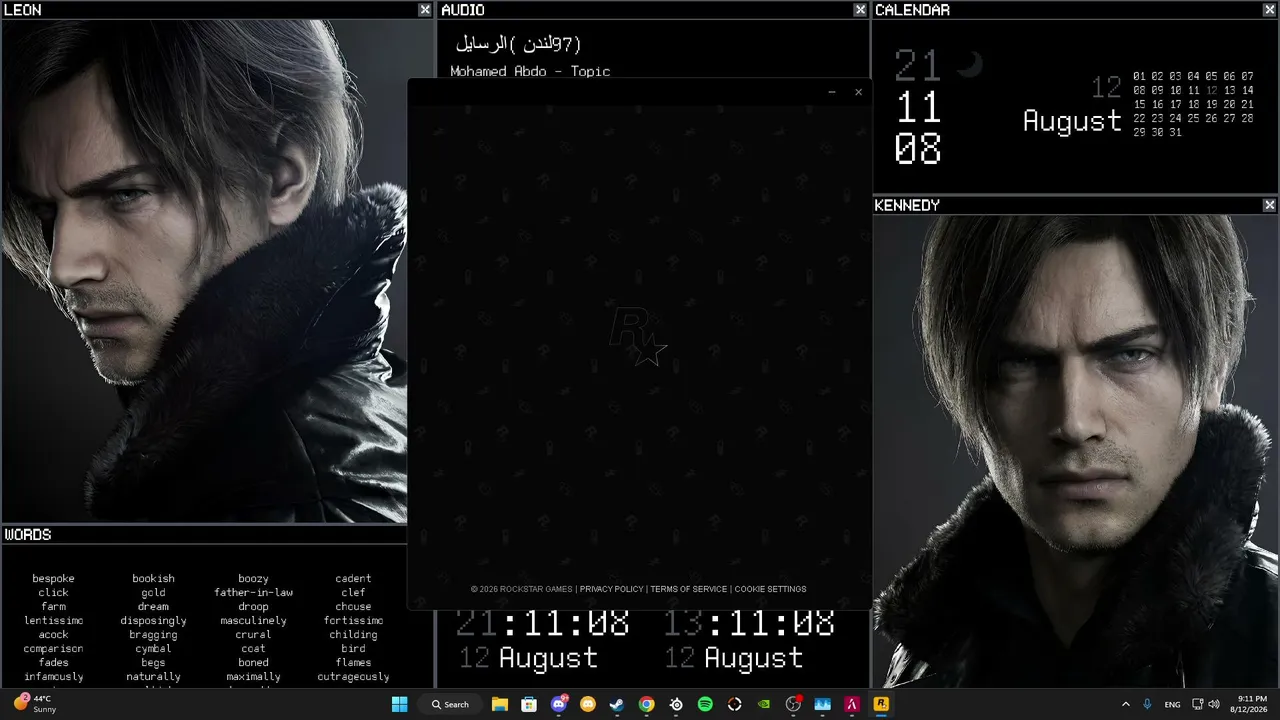This screenshot has width=1280, height=720.
Task: Click the word 'boozy' in WORDS panel
Action: pyautogui.click(x=253, y=579)
